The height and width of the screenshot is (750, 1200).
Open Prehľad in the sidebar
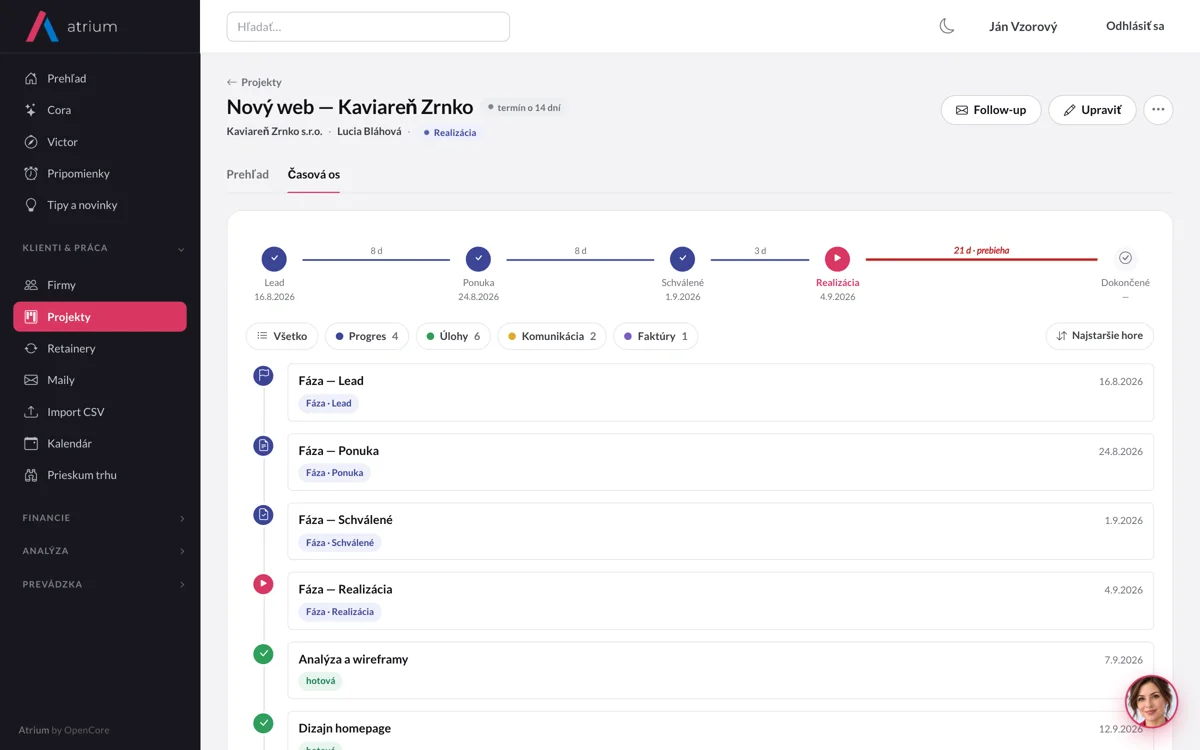tap(100, 78)
